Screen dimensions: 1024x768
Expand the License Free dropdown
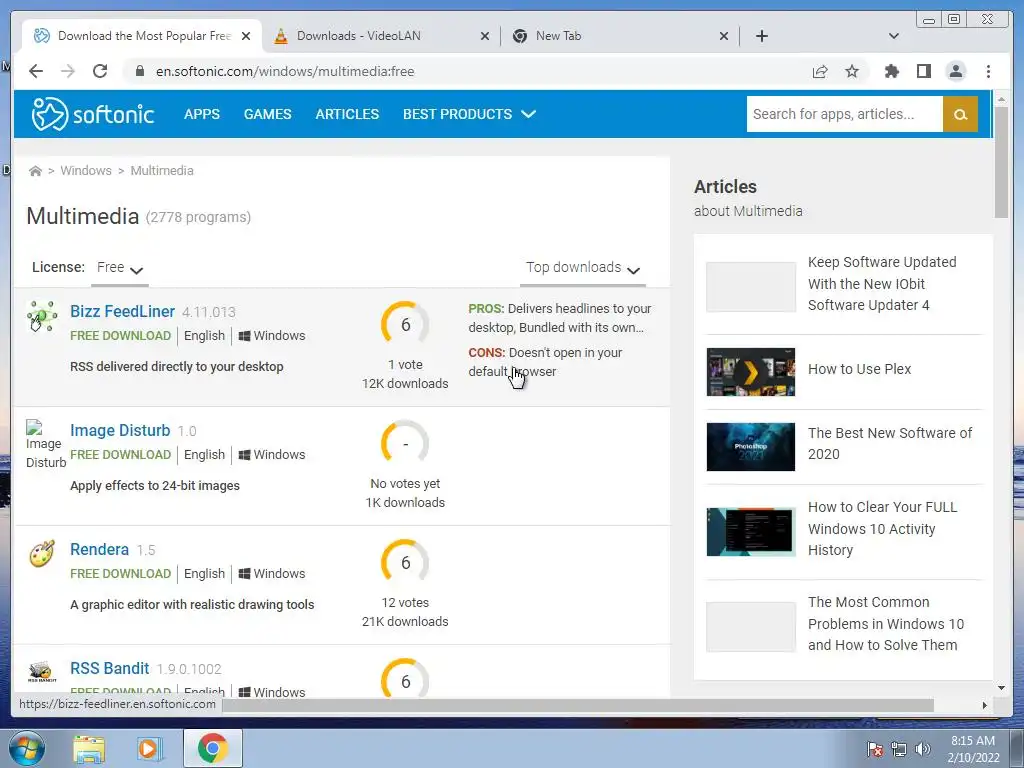coord(120,268)
